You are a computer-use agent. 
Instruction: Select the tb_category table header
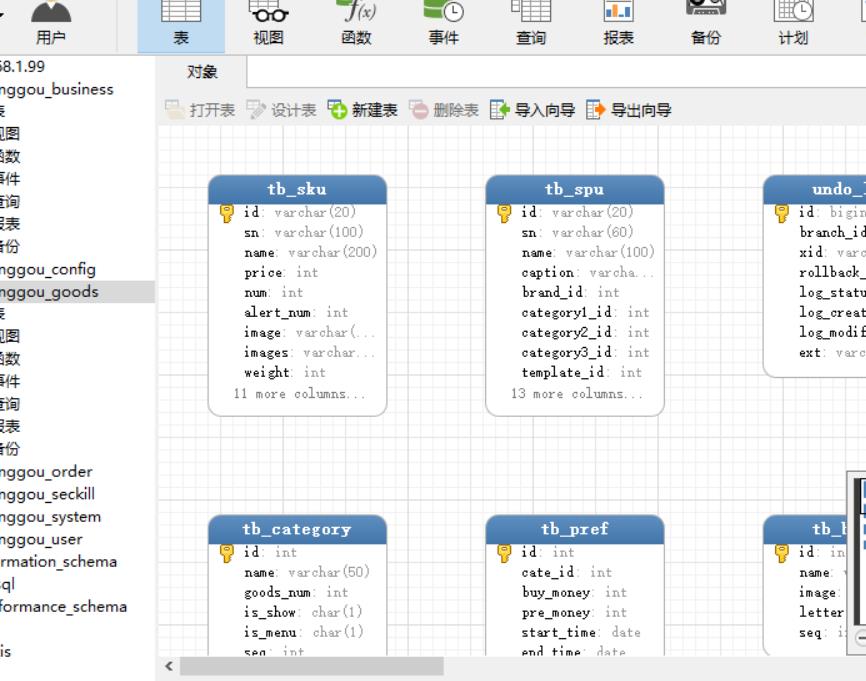(297, 529)
